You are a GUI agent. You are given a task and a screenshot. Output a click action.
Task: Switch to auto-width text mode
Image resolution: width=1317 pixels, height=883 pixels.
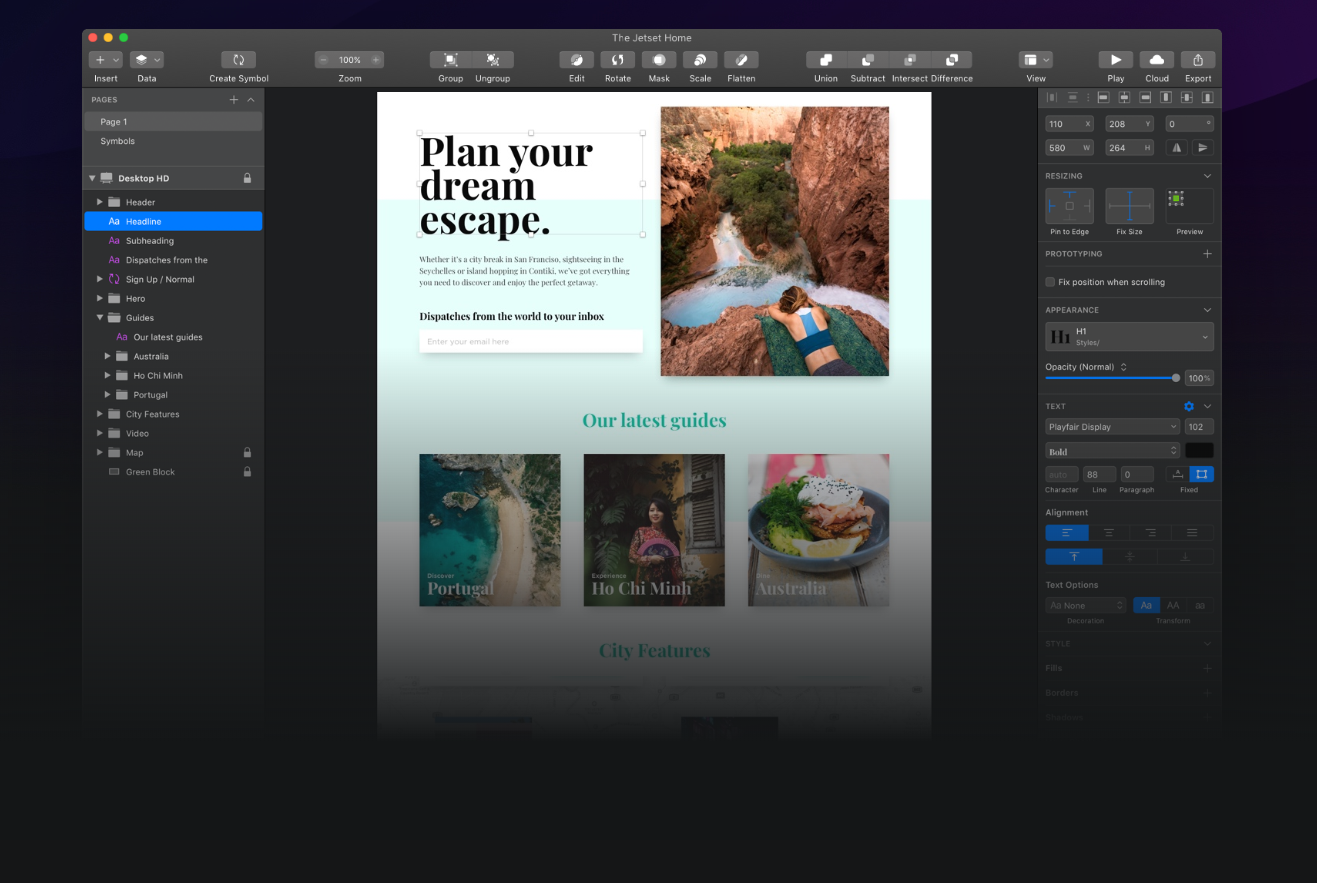(x=1177, y=474)
